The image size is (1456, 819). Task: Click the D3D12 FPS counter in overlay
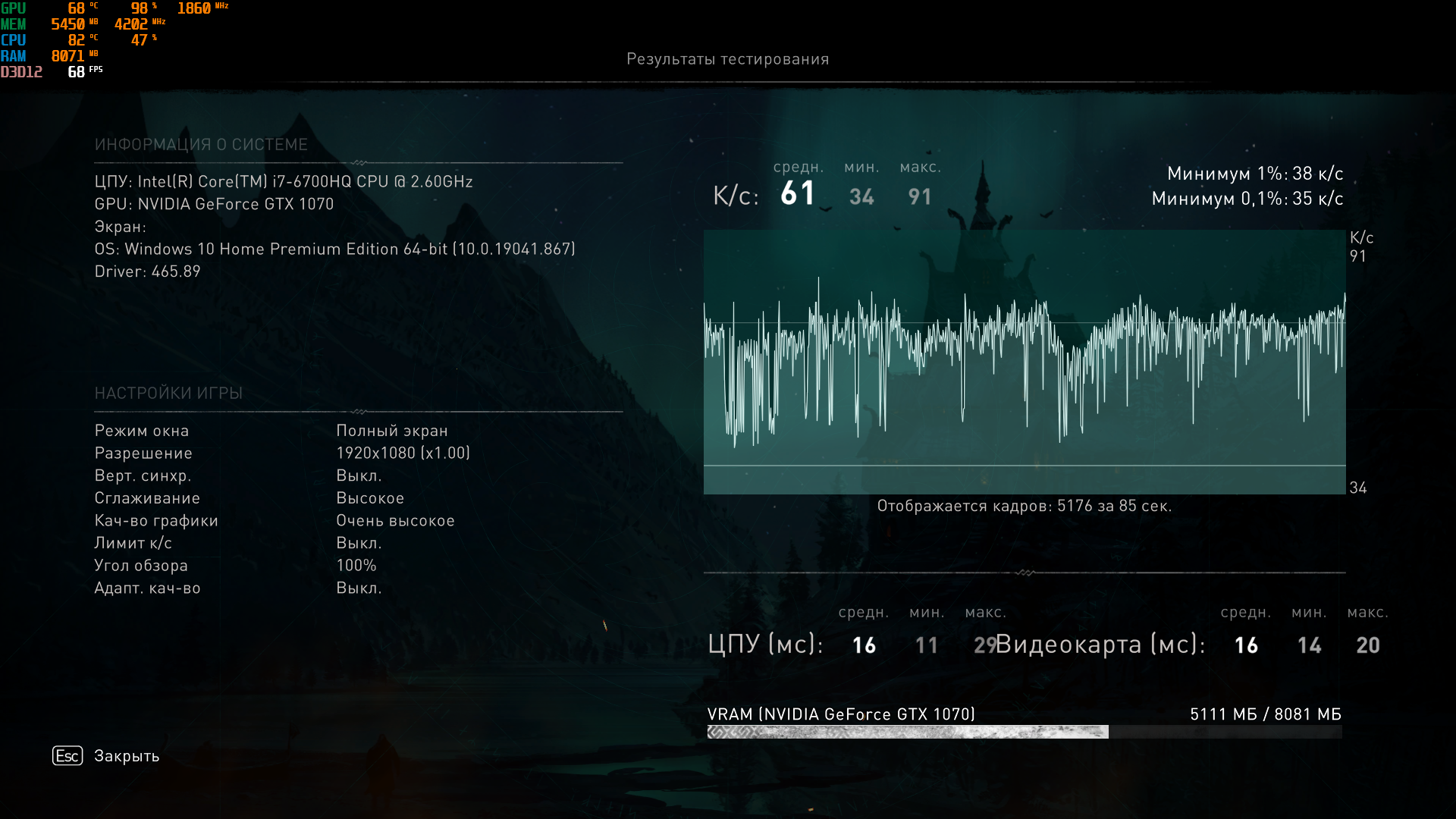coord(50,72)
